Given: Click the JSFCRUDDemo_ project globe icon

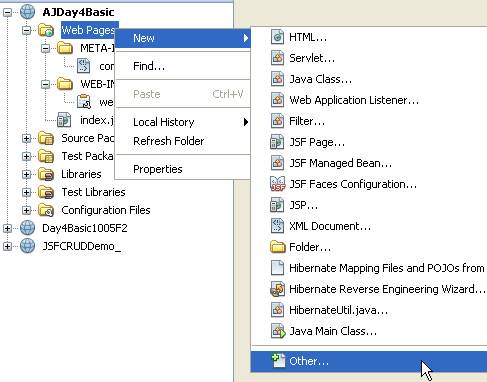Looking at the screenshot, I should point(27,246).
